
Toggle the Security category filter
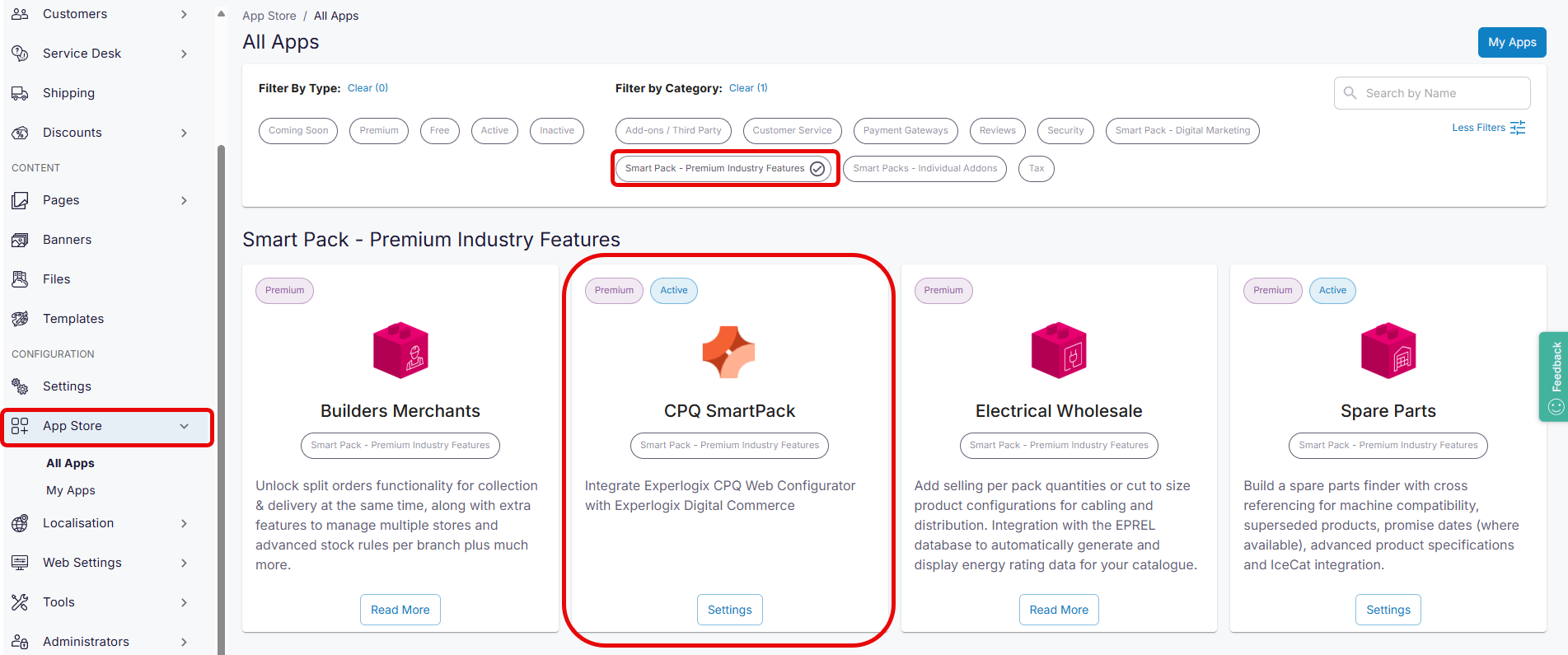pos(1065,130)
